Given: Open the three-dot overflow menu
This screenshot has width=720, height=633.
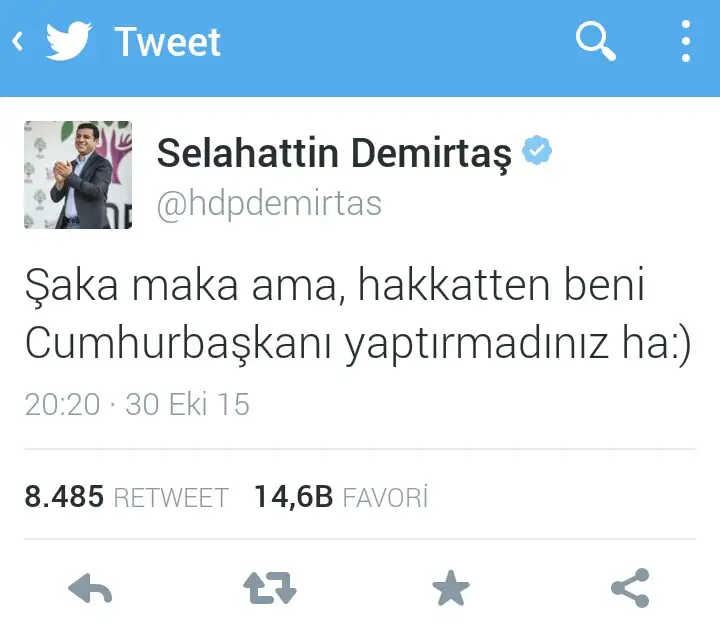Looking at the screenshot, I should click(x=686, y=41).
